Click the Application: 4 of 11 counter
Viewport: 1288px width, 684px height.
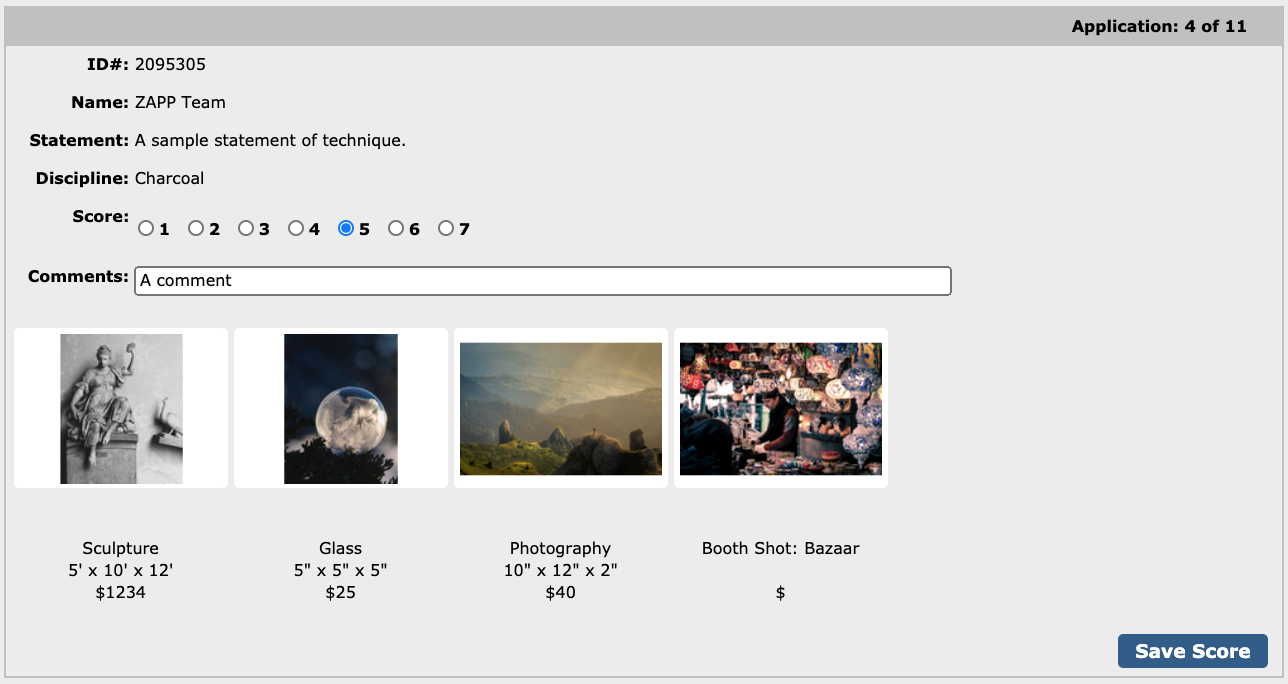pos(1159,26)
